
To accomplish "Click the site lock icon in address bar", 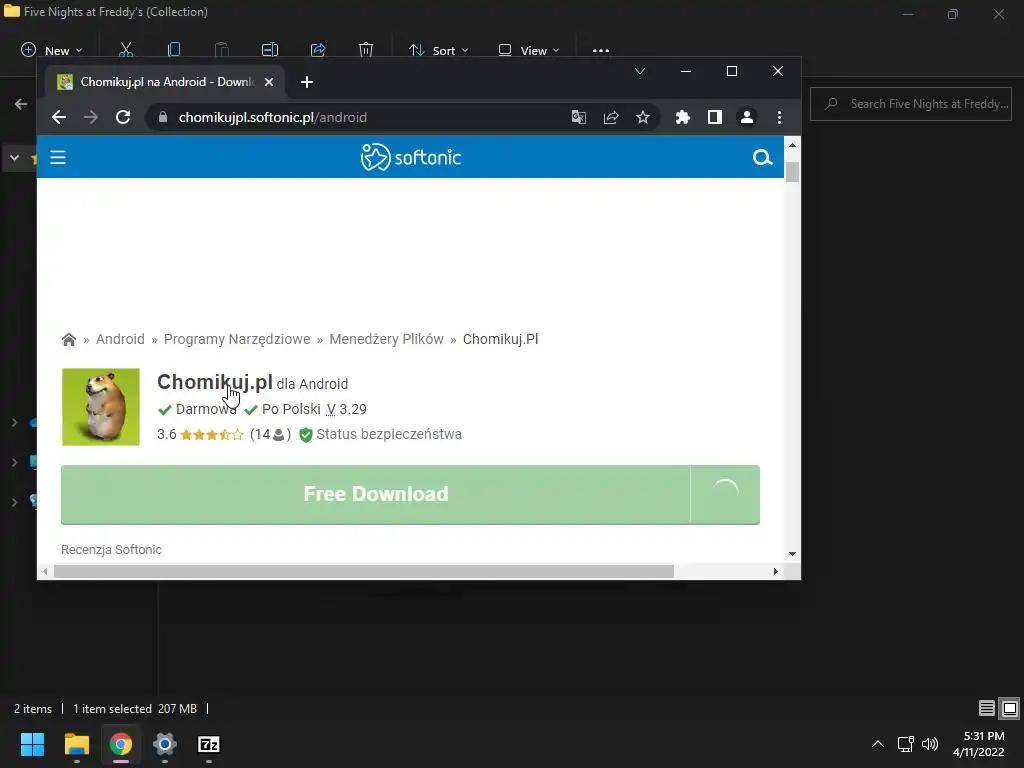I will coord(163,118).
